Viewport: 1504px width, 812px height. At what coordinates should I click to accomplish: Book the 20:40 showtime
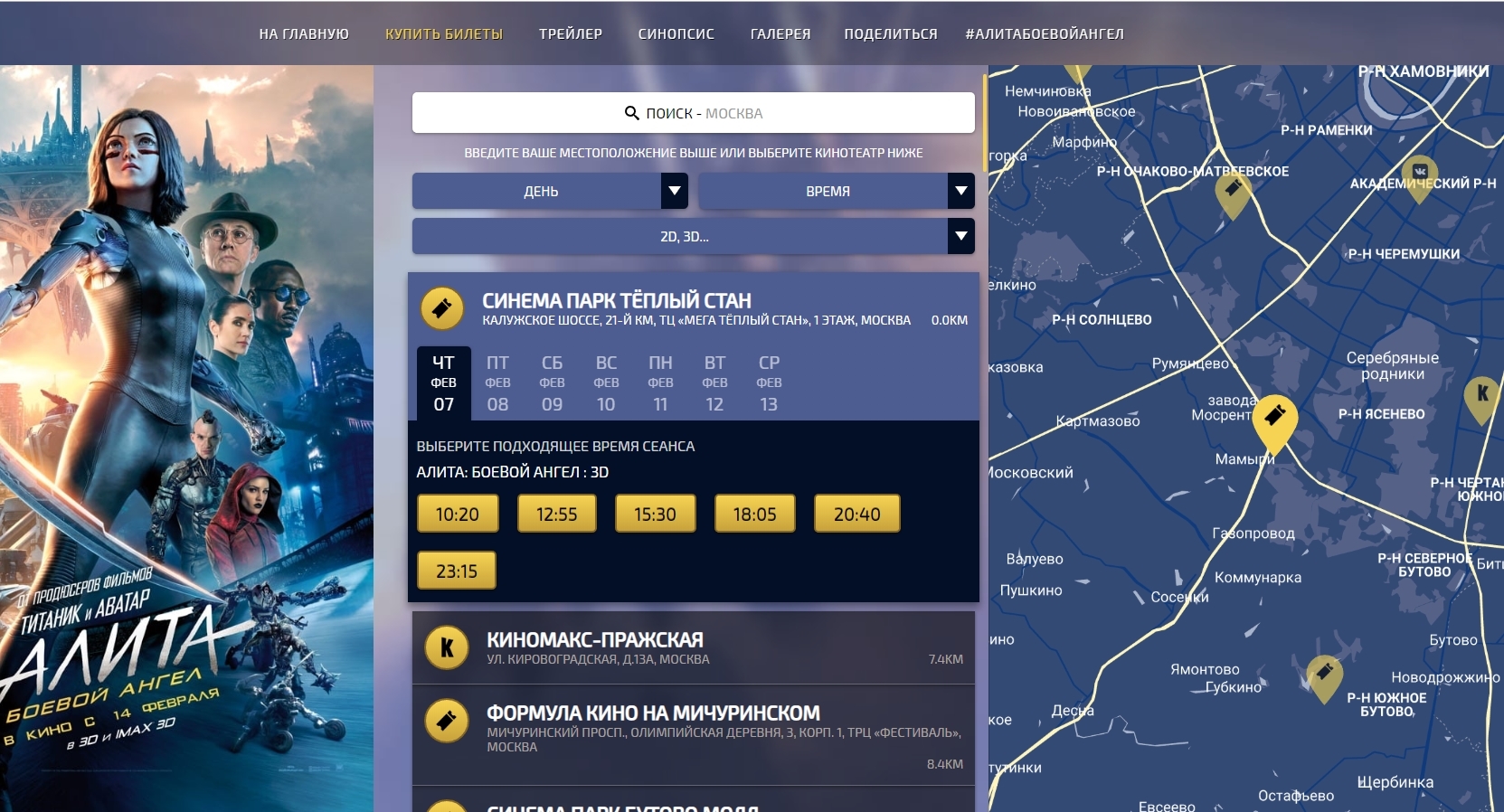click(856, 514)
